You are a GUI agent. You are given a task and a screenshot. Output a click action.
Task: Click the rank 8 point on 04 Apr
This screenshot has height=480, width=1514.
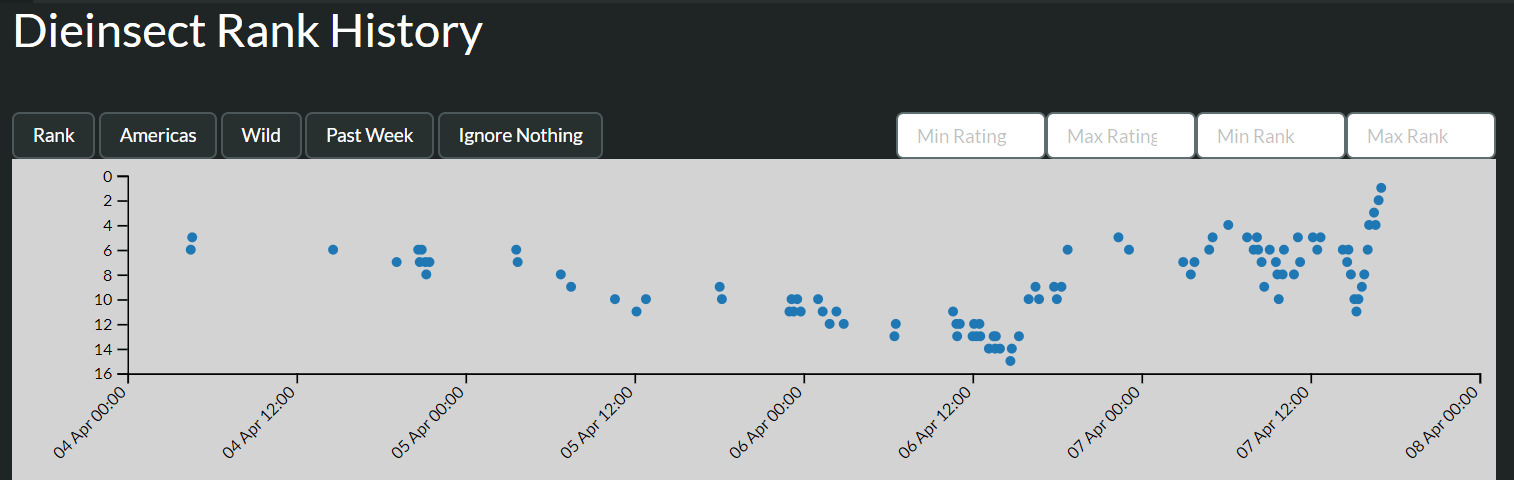[426, 273]
